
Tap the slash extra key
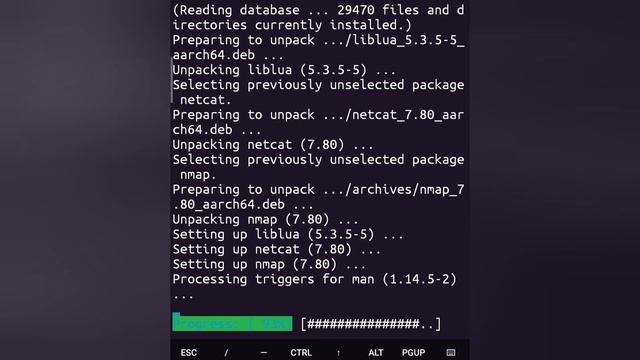(226, 353)
